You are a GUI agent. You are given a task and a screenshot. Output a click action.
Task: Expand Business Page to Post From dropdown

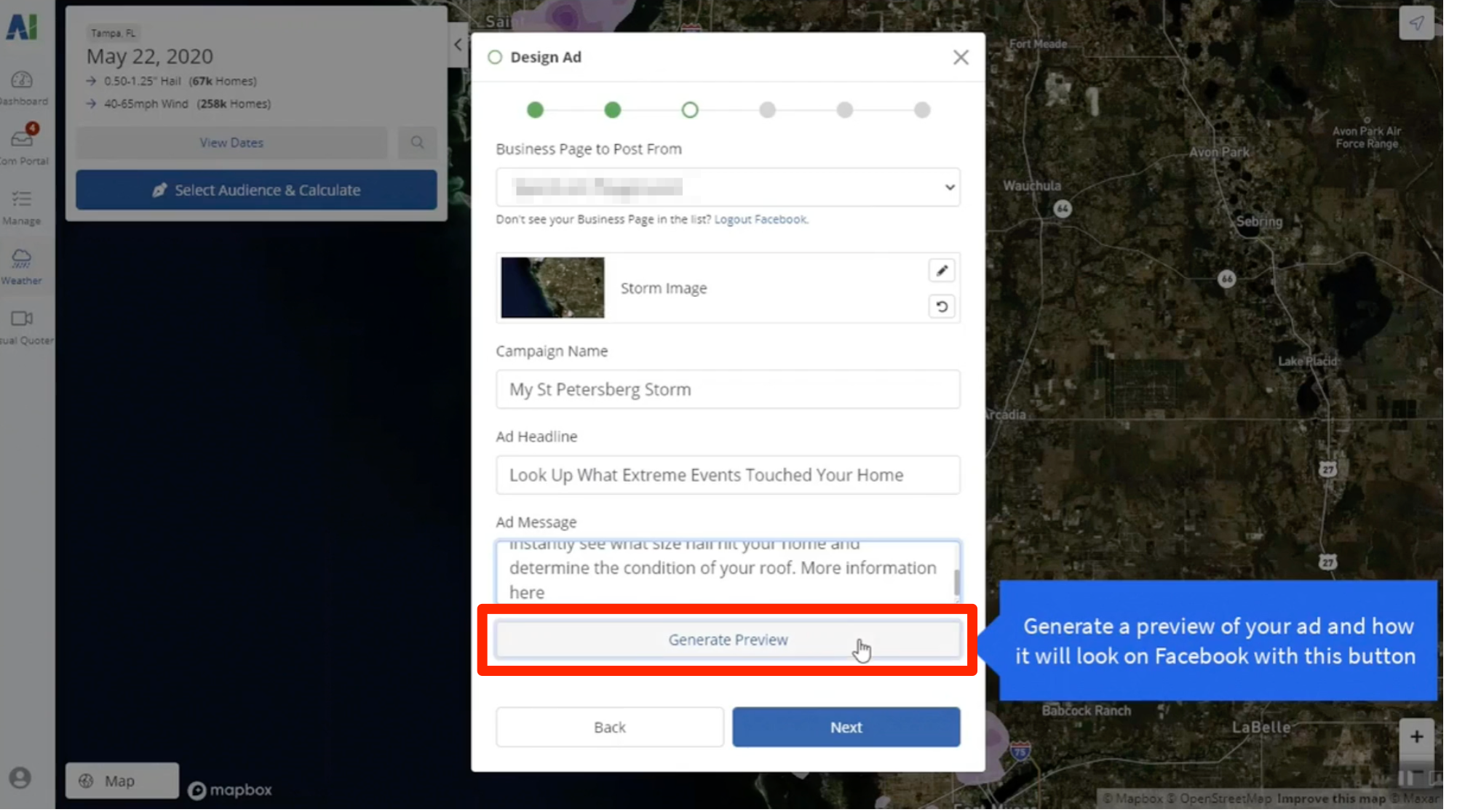coord(728,188)
